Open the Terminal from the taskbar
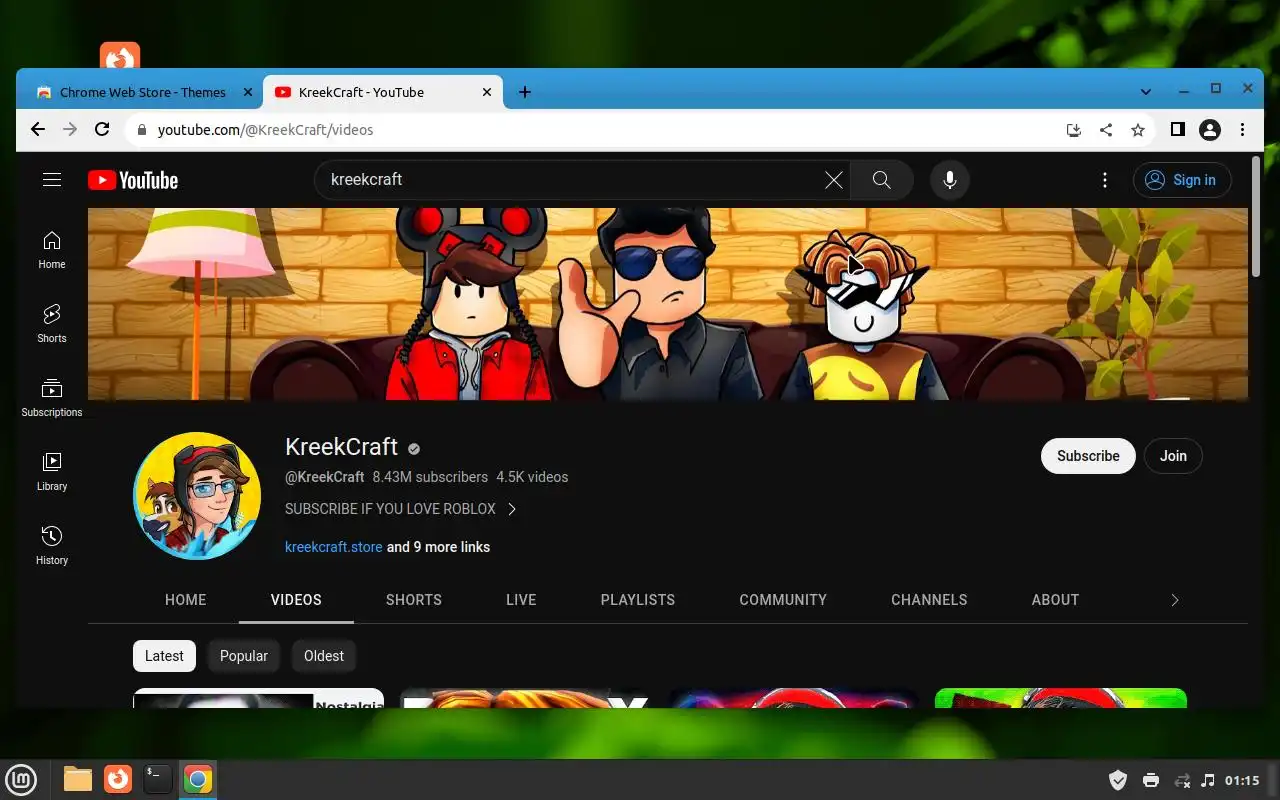This screenshot has width=1280, height=800. [x=158, y=780]
